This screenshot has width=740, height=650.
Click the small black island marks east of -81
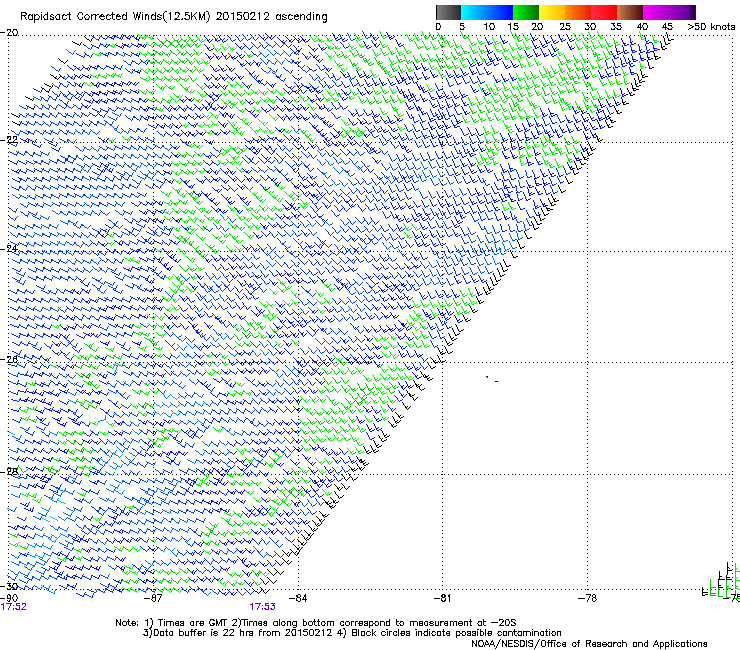point(492,379)
